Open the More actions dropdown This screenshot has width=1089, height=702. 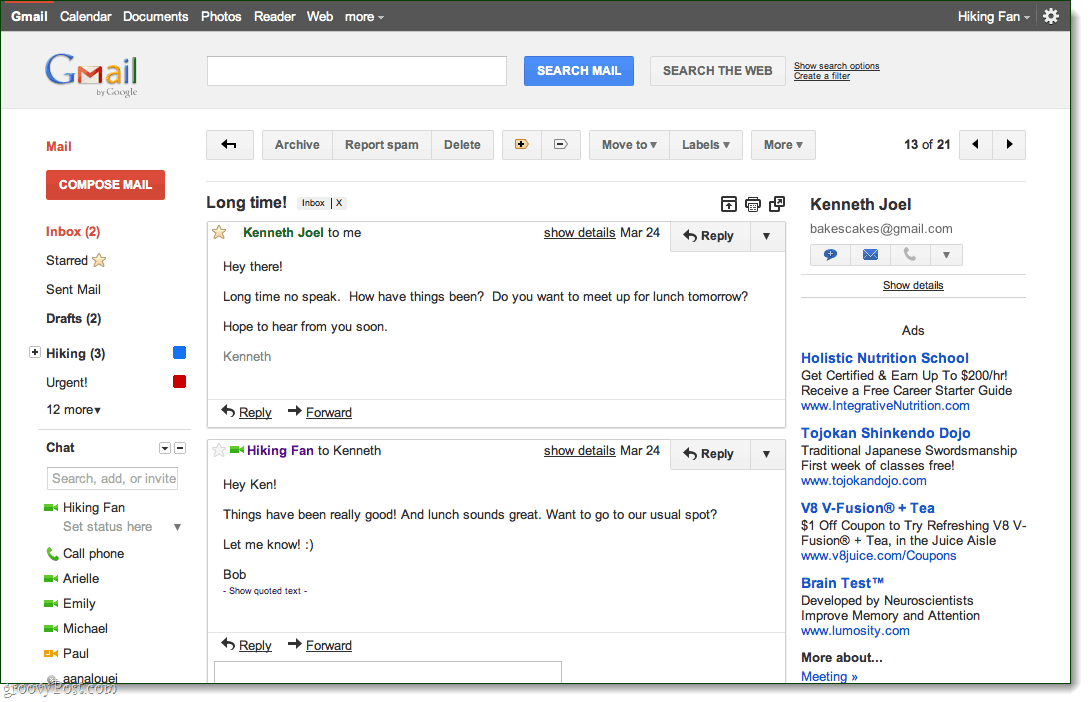783,144
